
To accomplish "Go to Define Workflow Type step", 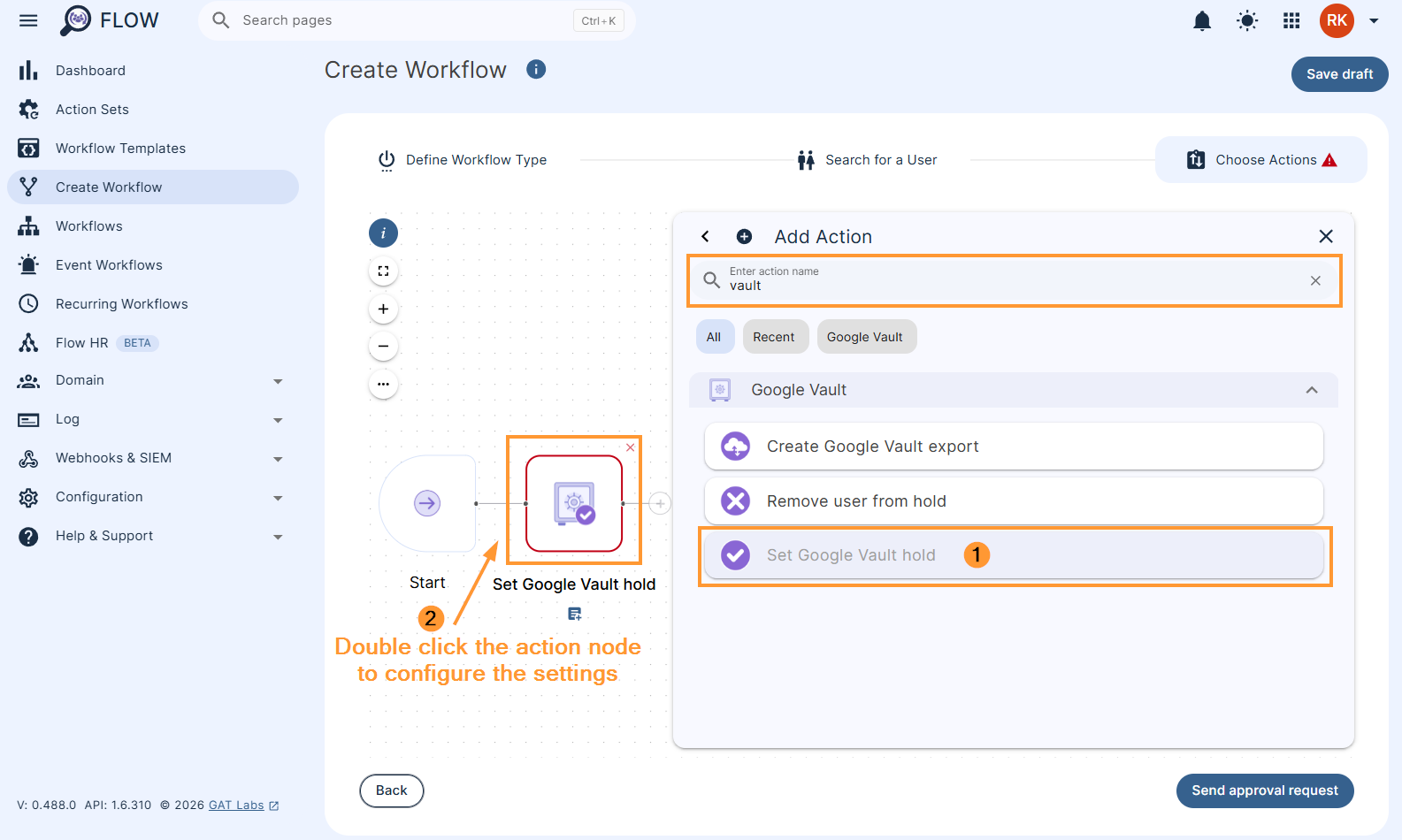I will (462, 160).
